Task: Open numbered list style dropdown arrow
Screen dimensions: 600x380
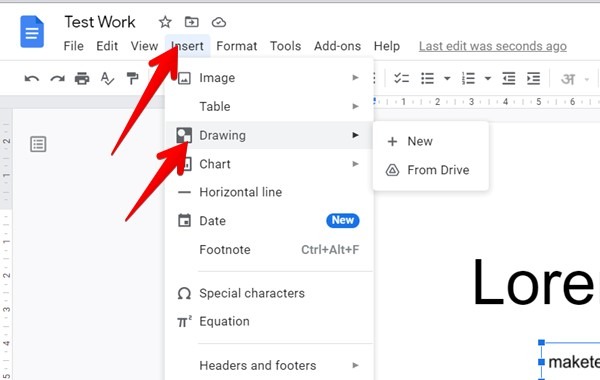Action: [x=488, y=79]
